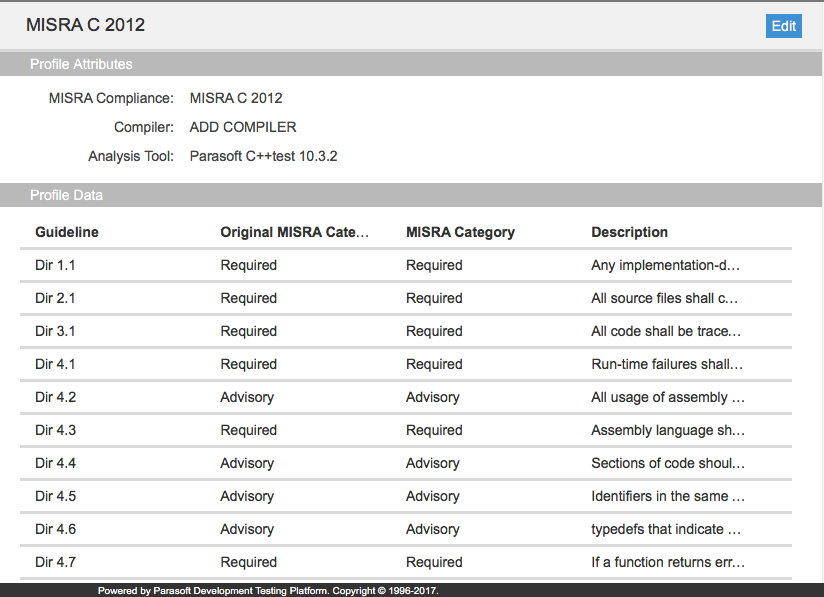Click the Profile Attributes section header

[411, 64]
